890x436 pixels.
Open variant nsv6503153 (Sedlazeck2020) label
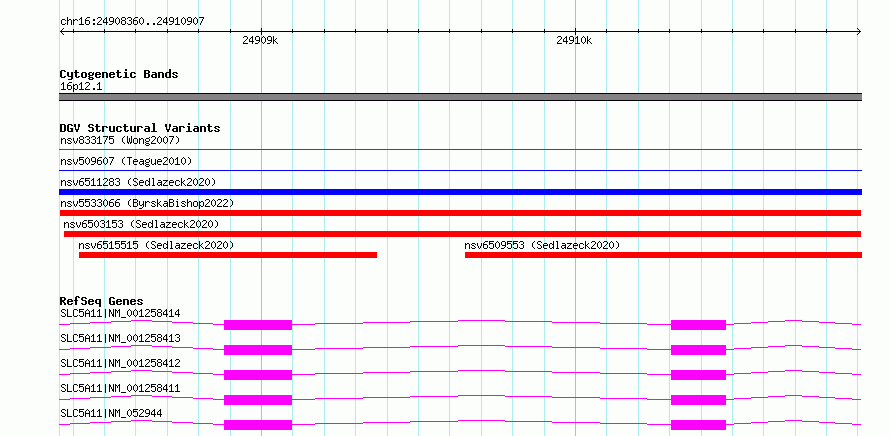(x=141, y=224)
